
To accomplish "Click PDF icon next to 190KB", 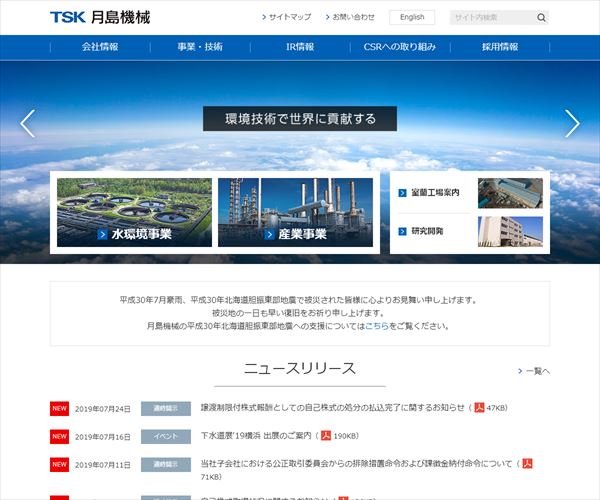I will click(326, 435).
